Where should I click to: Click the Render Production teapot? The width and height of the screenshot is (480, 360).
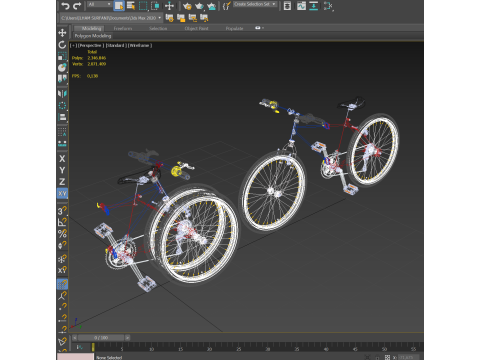click(212, 6)
